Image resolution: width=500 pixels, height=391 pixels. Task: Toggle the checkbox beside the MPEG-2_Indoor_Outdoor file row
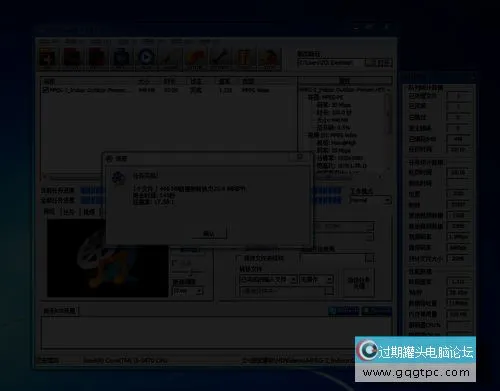(46, 90)
